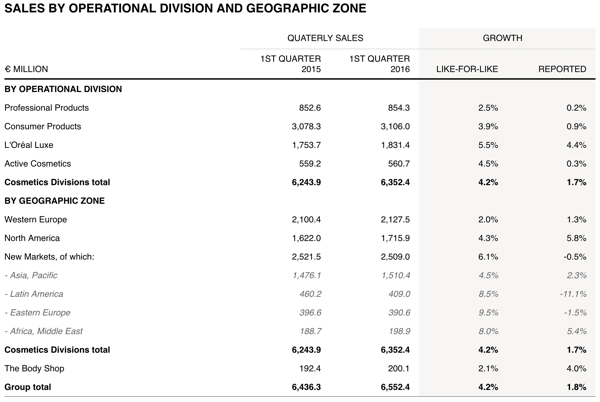Click The Body Shop value 192.4

click(310, 368)
